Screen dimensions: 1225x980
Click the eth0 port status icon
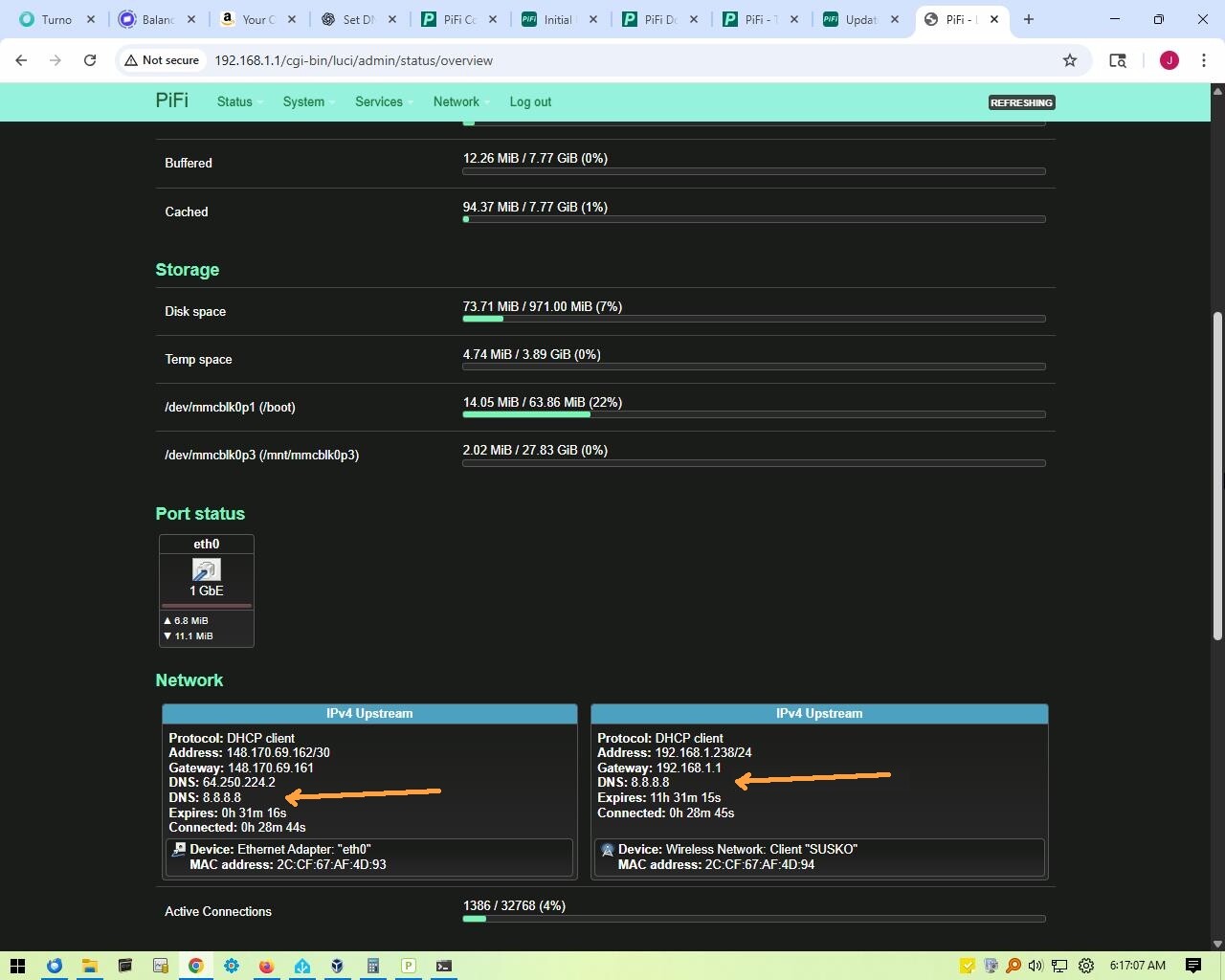pyautogui.click(x=206, y=570)
